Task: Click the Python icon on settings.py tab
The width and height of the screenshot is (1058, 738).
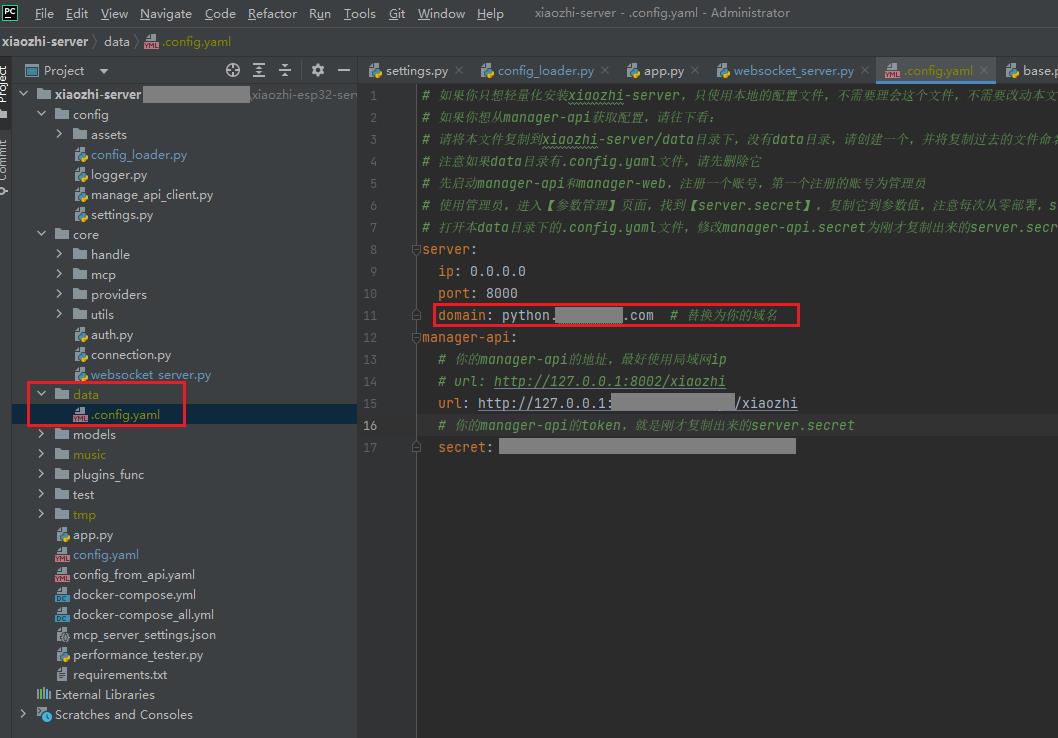Action: pyautogui.click(x=375, y=70)
